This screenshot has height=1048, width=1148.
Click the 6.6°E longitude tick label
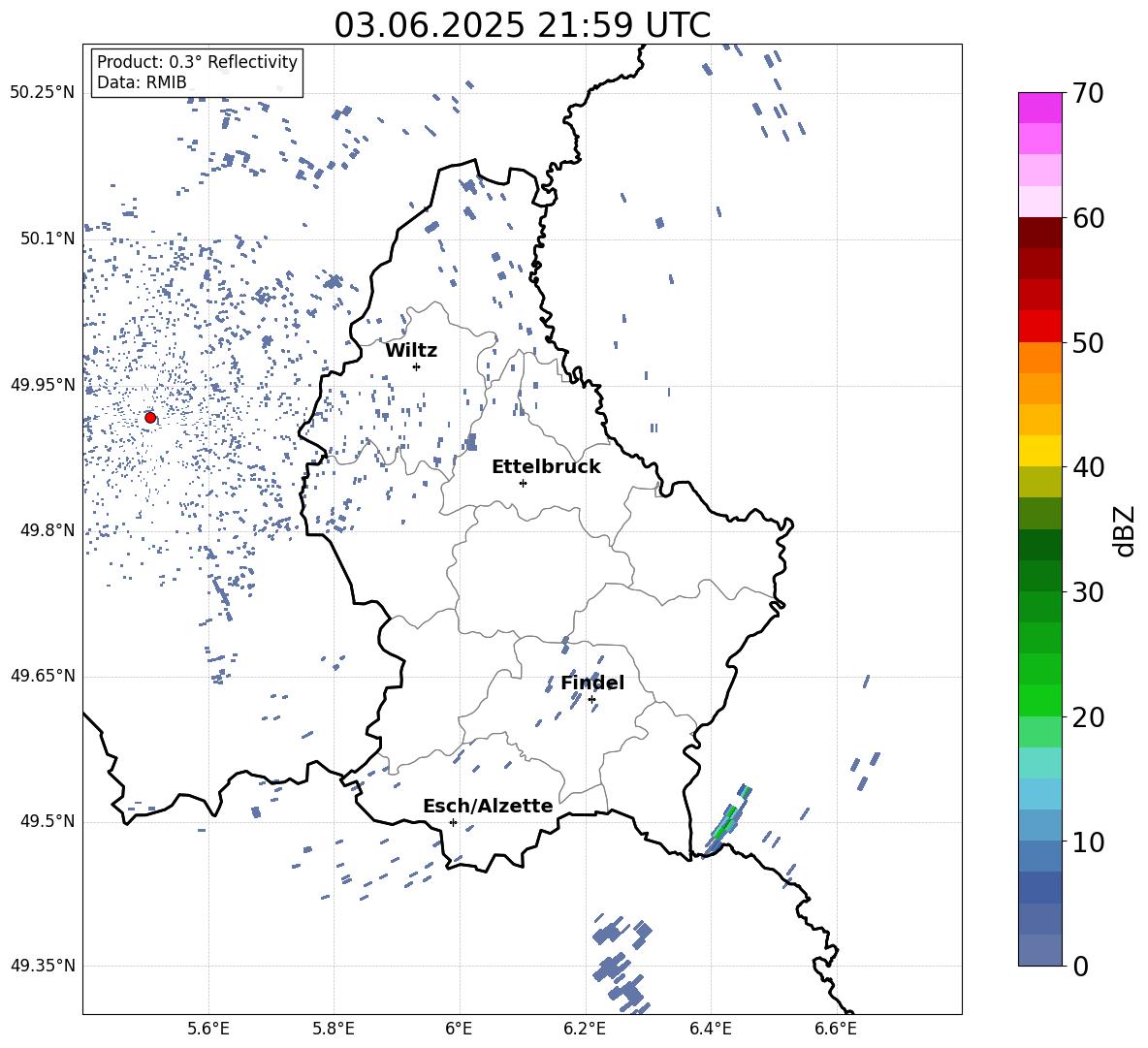[836, 1030]
